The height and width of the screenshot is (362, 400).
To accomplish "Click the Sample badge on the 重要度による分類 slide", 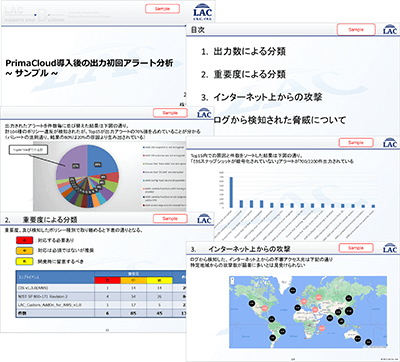I will [170, 219].
